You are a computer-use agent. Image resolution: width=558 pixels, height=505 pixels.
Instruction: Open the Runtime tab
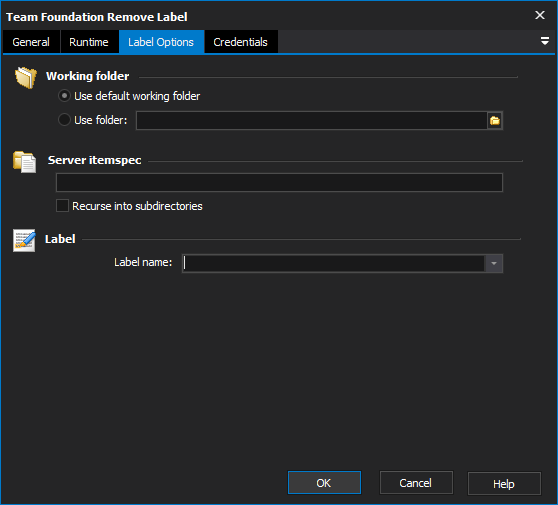(x=89, y=42)
